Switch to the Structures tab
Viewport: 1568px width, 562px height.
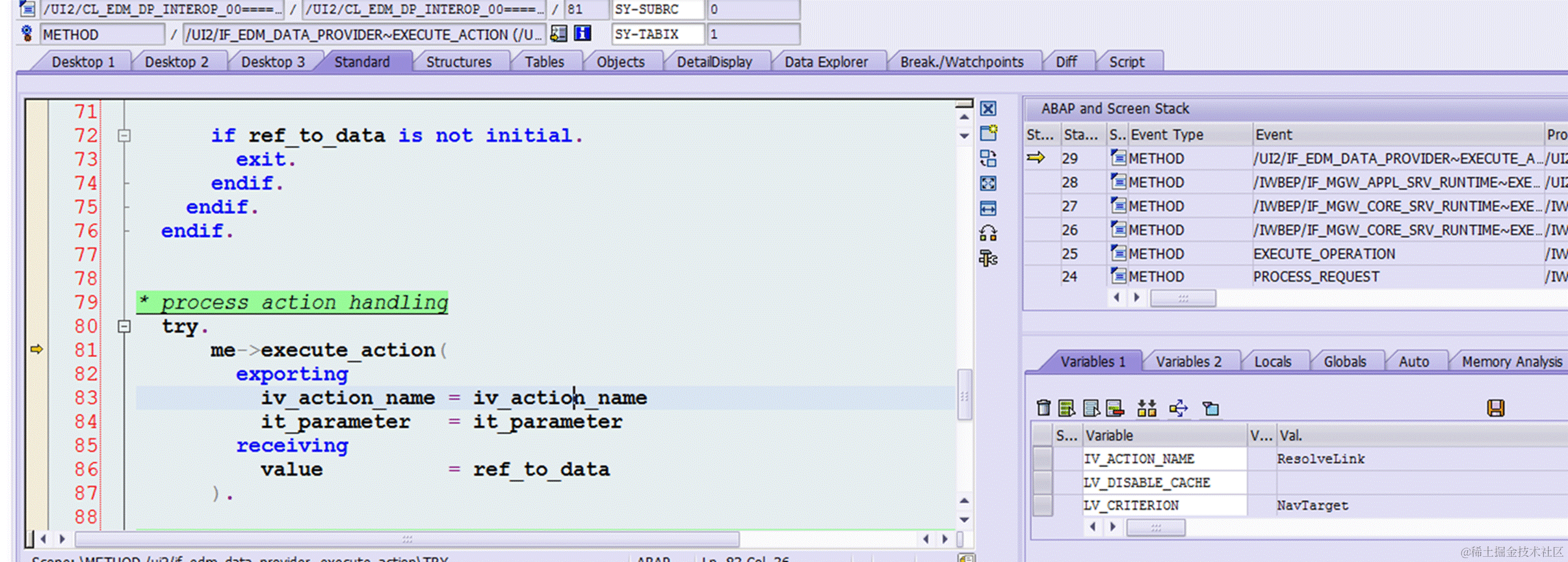(x=459, y=62)
